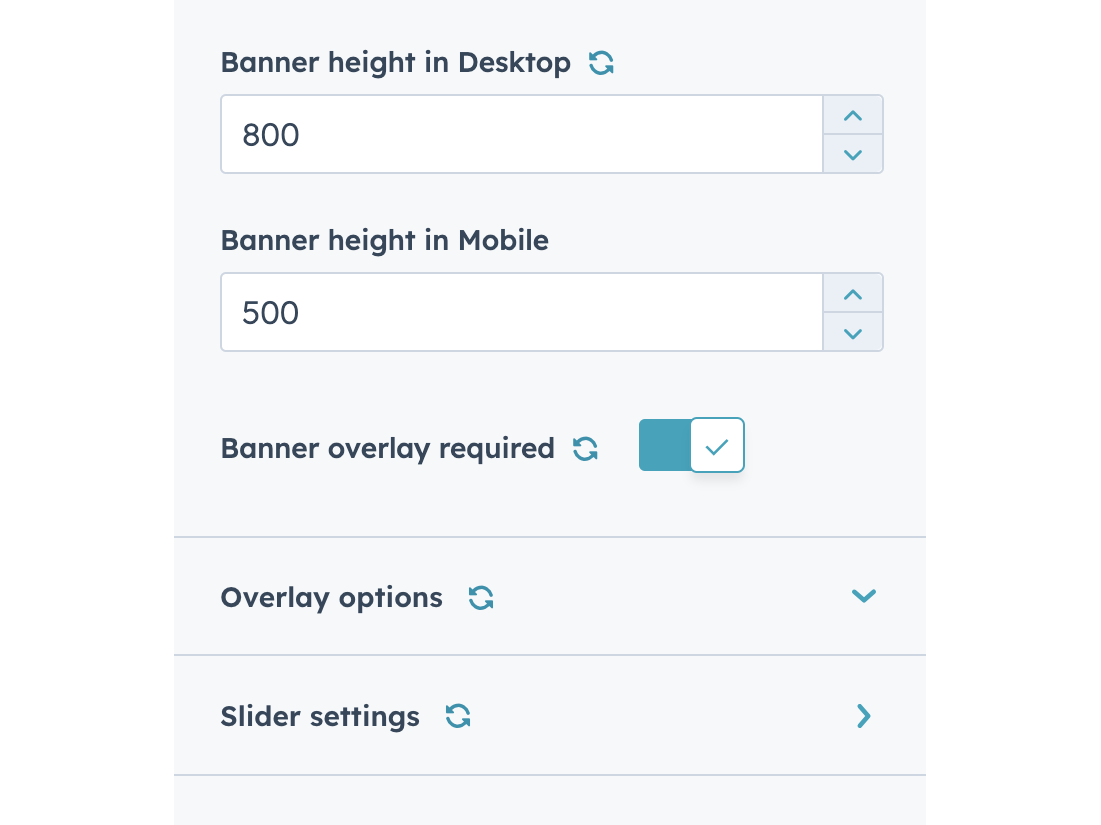1101x825 pixels.
Task: Disable the Banner overlay required toggle
Action: point(692,445)
